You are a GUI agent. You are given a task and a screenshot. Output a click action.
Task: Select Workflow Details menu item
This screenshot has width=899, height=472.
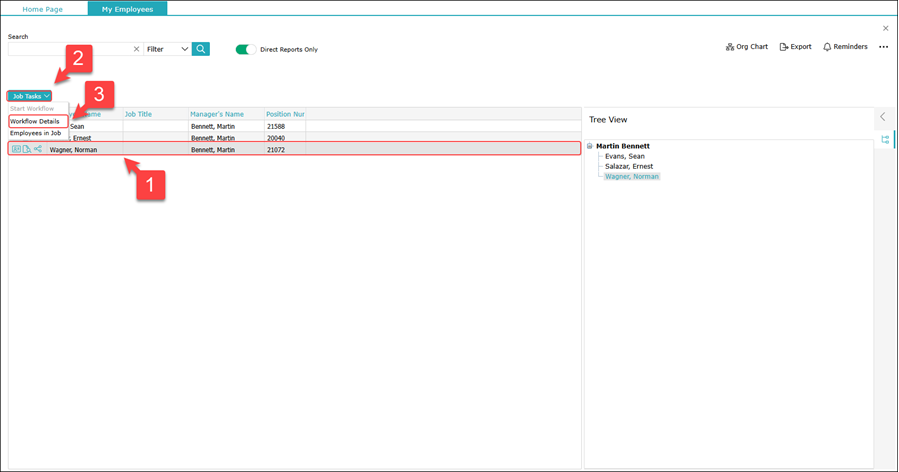click(x=35, y=121)
